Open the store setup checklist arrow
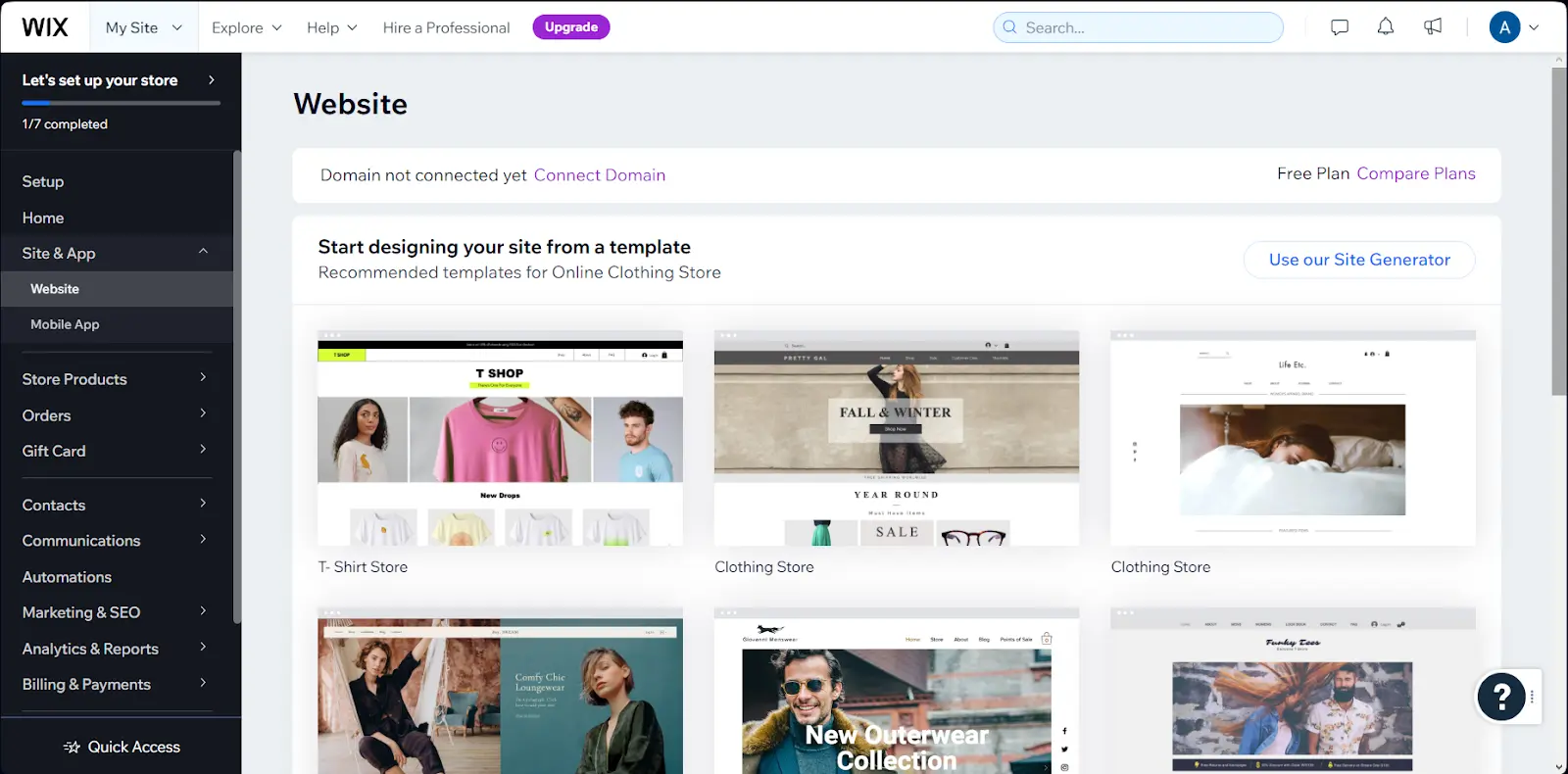The image size is (1568, 774). tap(212, 79)
